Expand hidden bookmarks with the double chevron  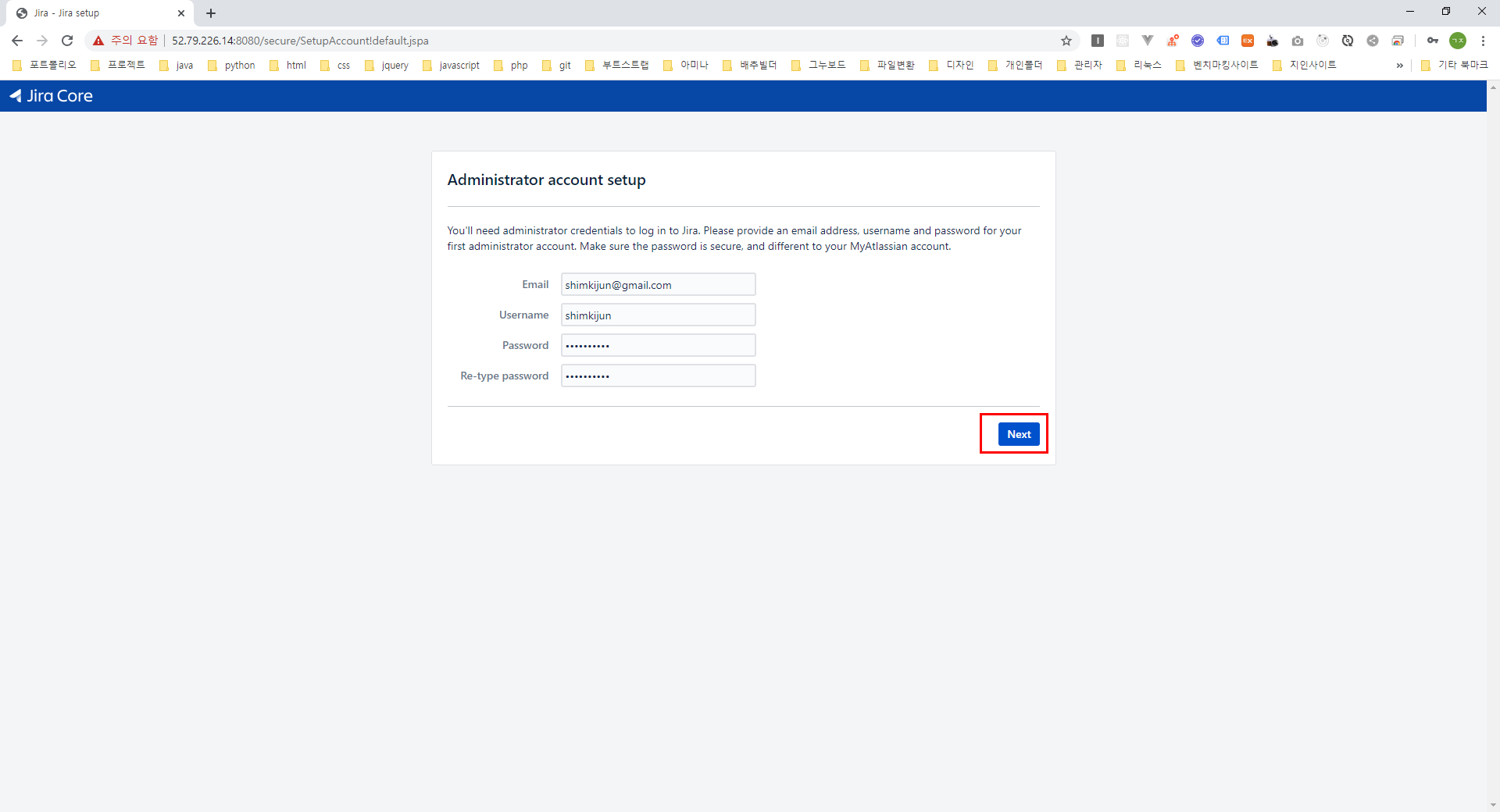click(1399, 66)
